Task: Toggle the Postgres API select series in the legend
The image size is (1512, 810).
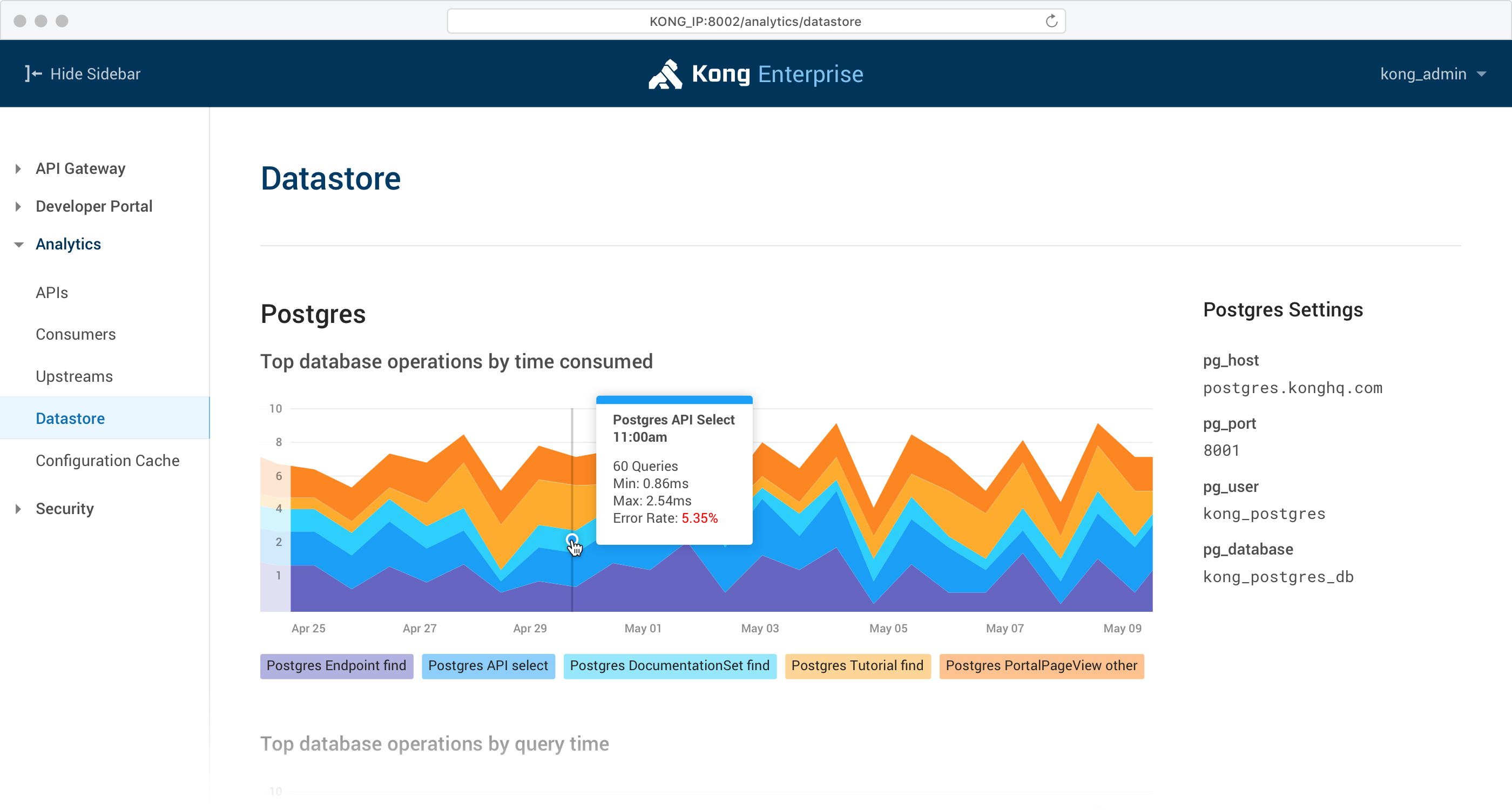Action: [x=488, y=666]
